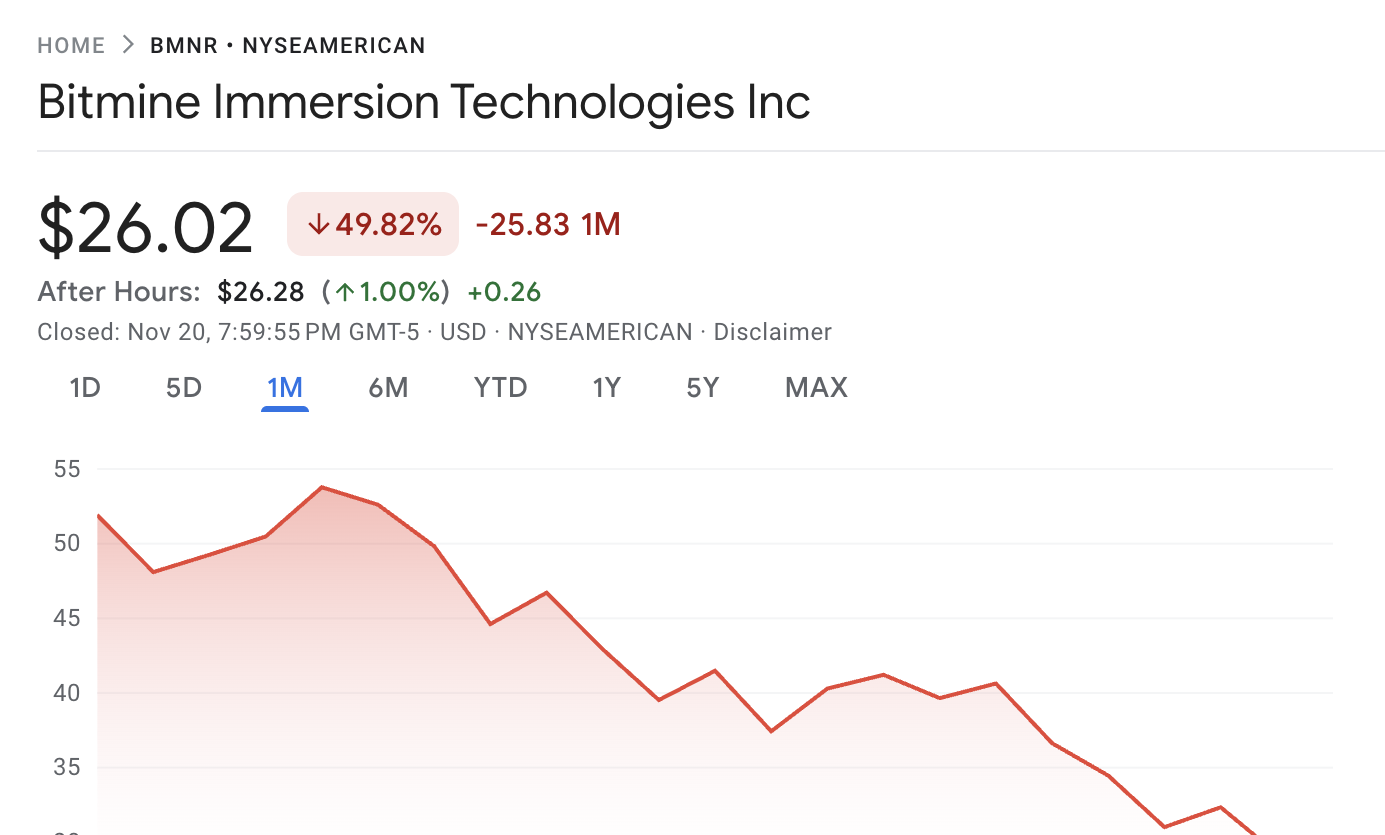The height and width of the screenshot is (835, 1385).
Task: Click the chart line's highest peak near 54
Action: click(x=322, y=487)
